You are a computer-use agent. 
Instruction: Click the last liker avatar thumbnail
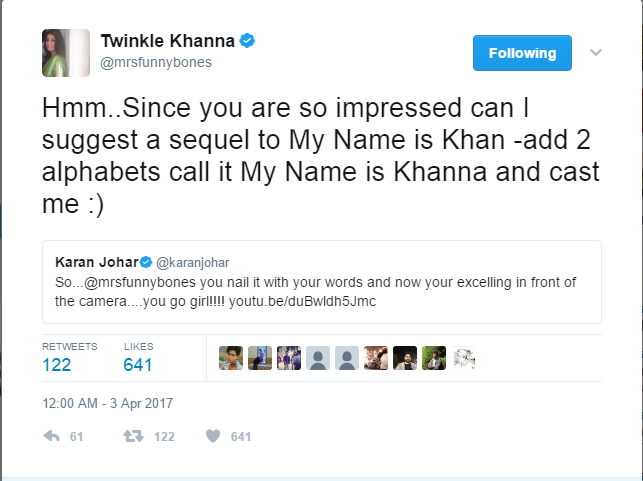point(463,359)
